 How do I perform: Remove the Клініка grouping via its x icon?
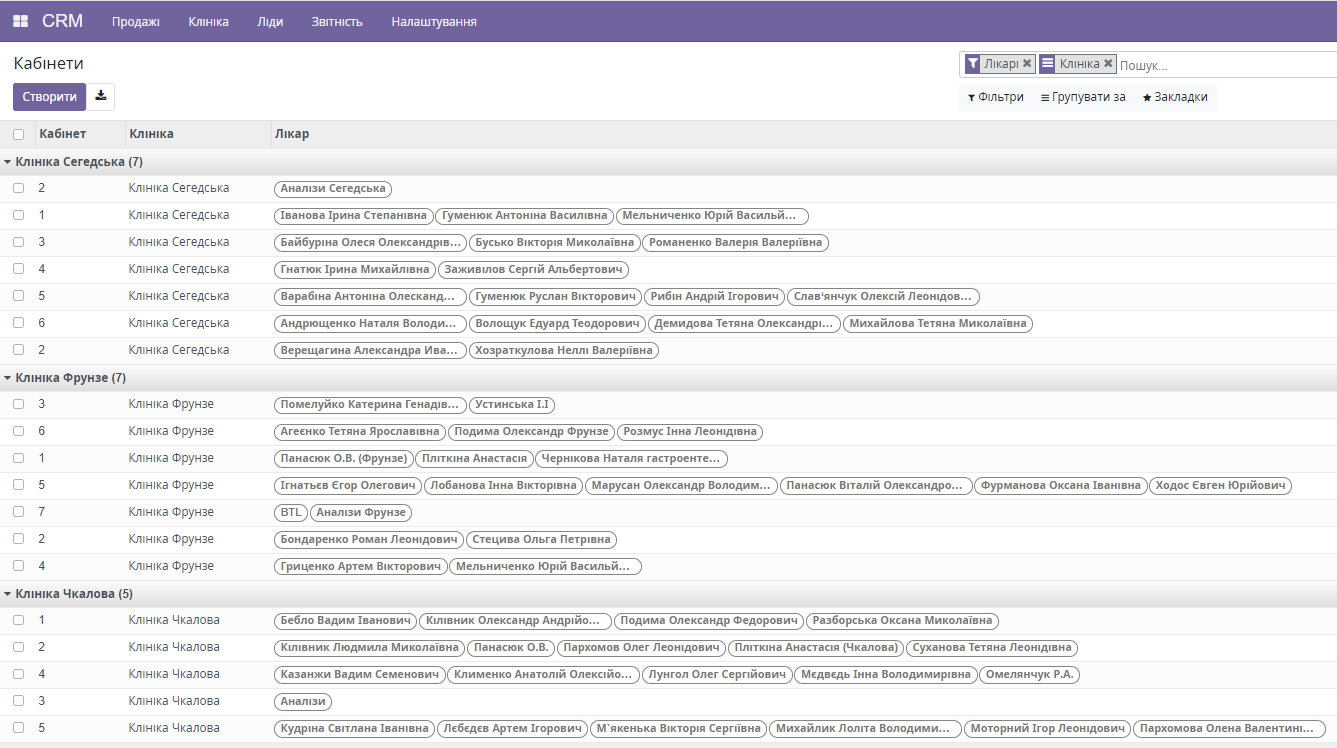[1109, 63]
